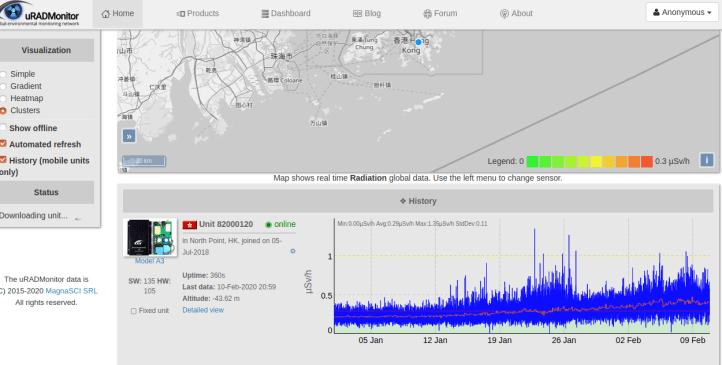Click the Altitude -43.62 m text
Screen dimensions: 722x365
pyautogui.click(x=211, y=298)
